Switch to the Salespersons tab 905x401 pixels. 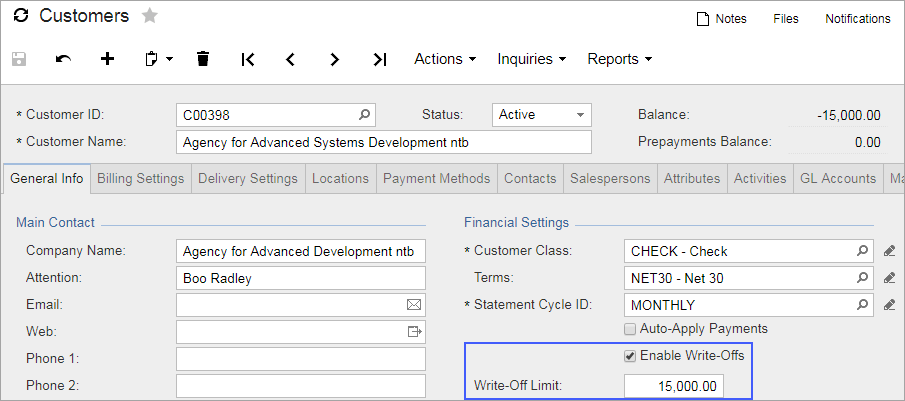tap(610, 179)
